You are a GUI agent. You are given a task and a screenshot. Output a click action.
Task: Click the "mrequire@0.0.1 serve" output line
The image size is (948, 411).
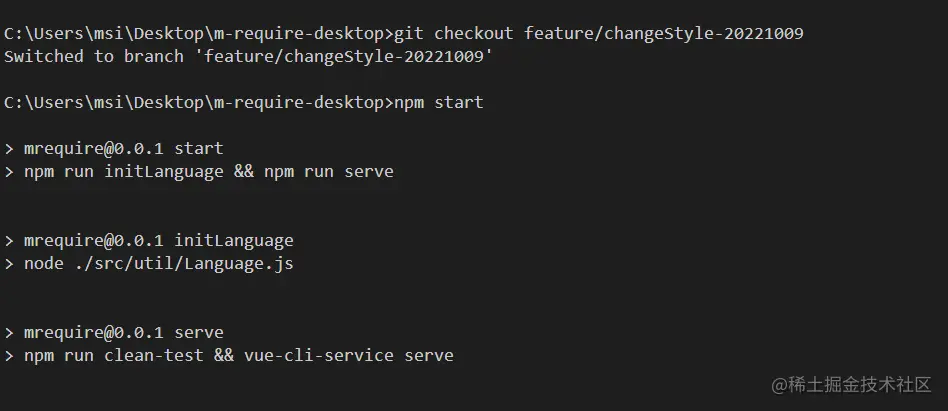click(124, 332)
